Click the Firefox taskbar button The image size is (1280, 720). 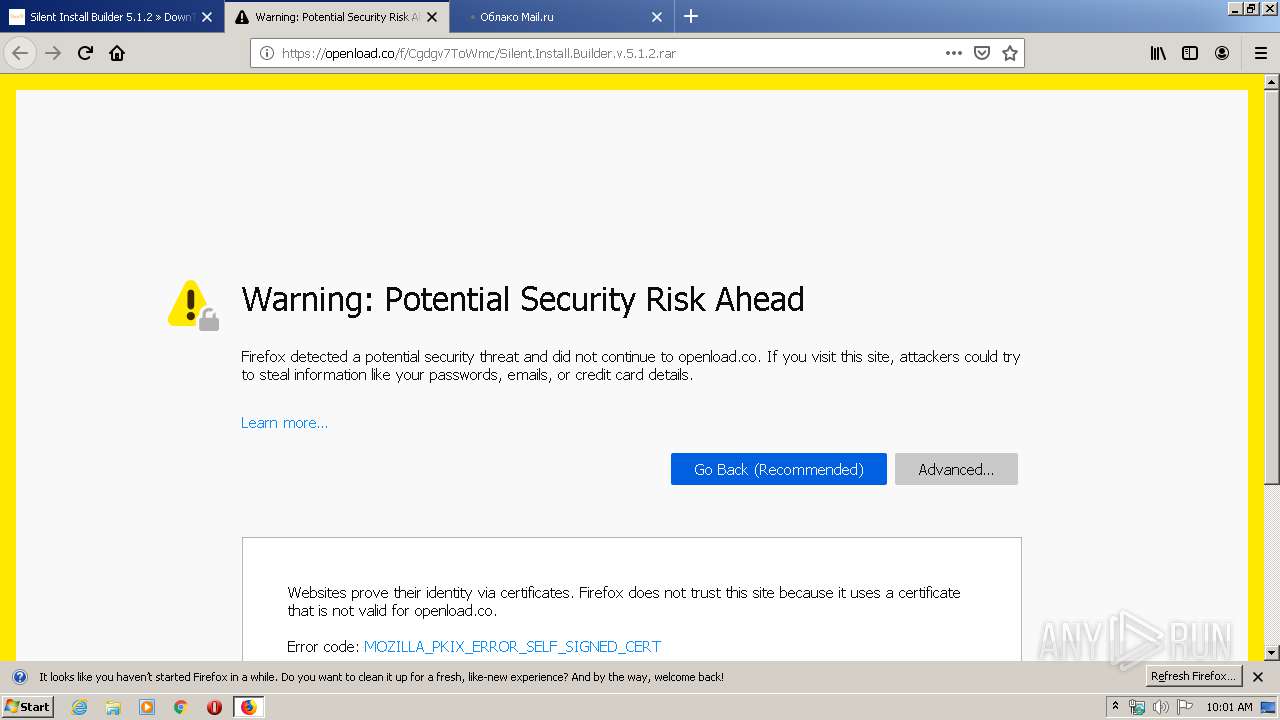pyautogui.click(x=249, y=707)
